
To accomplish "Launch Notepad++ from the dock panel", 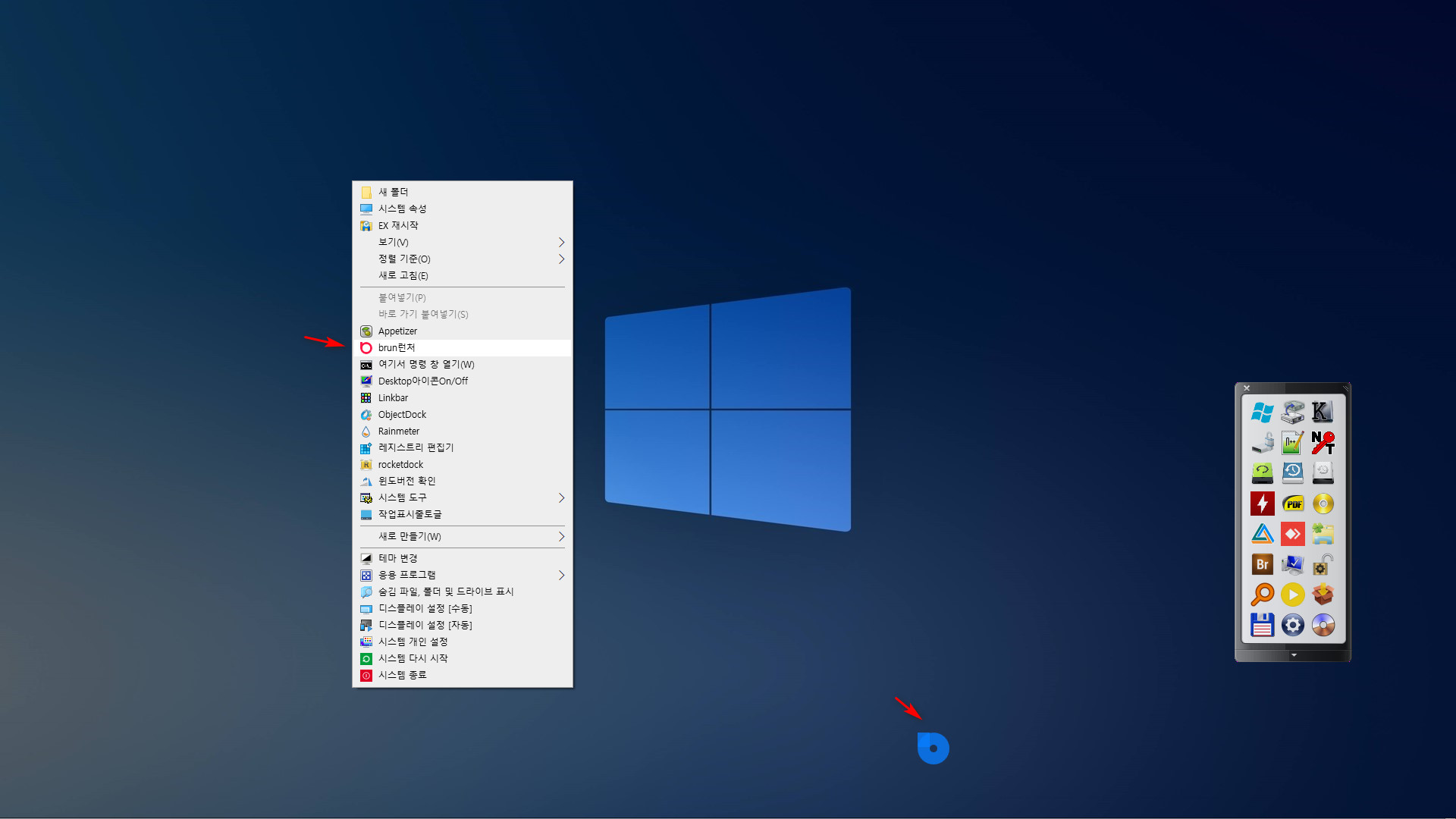I will pos(1293,443).
